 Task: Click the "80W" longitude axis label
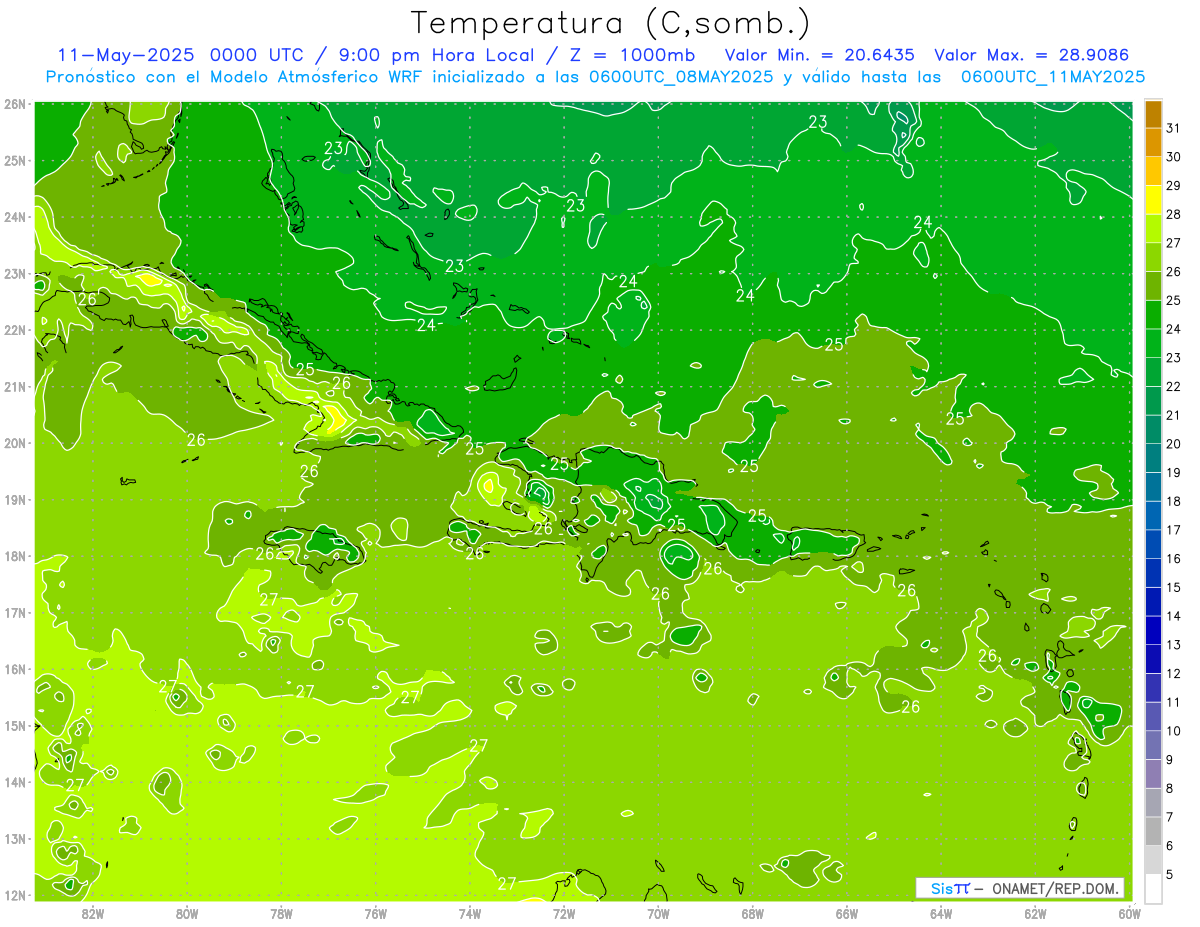pos(186,913)
